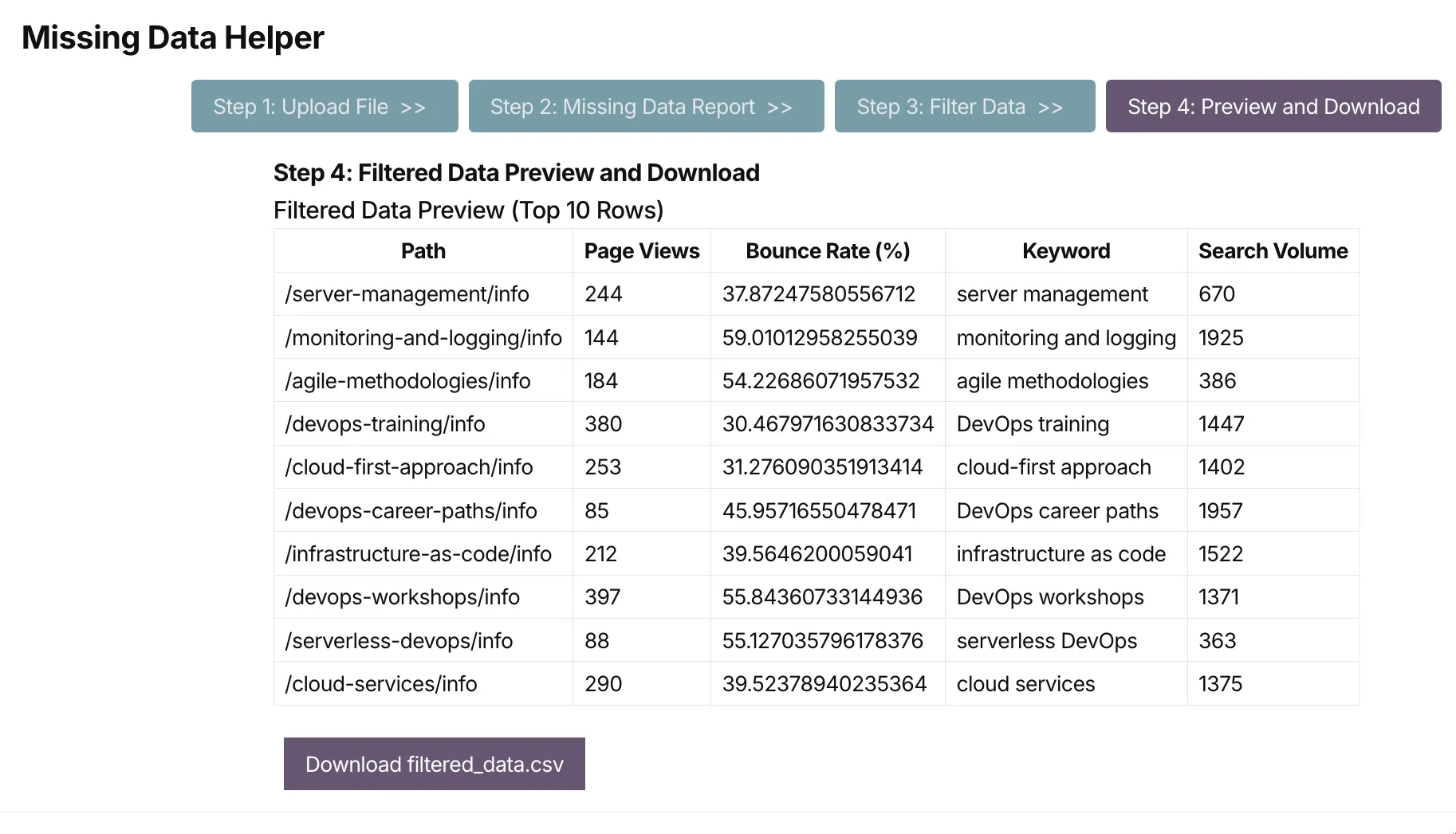The height and width of the screenshot is (834, 1456).
Task: Select the /monitoring-and-logging/info path cell
Action: [x=423, y=337]
